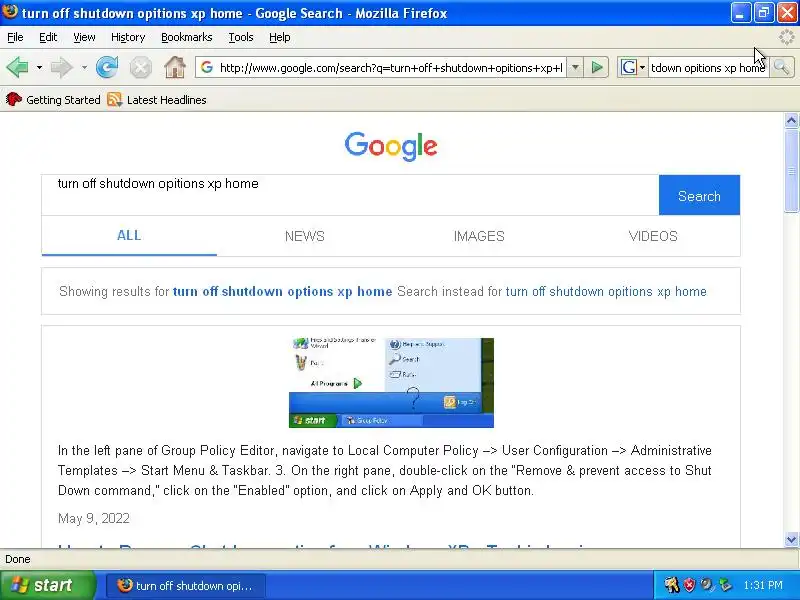Open the search engine selector dropdown
Image resolution: width=800 pixels, height=600 pixels.
(x=633, y=67)
